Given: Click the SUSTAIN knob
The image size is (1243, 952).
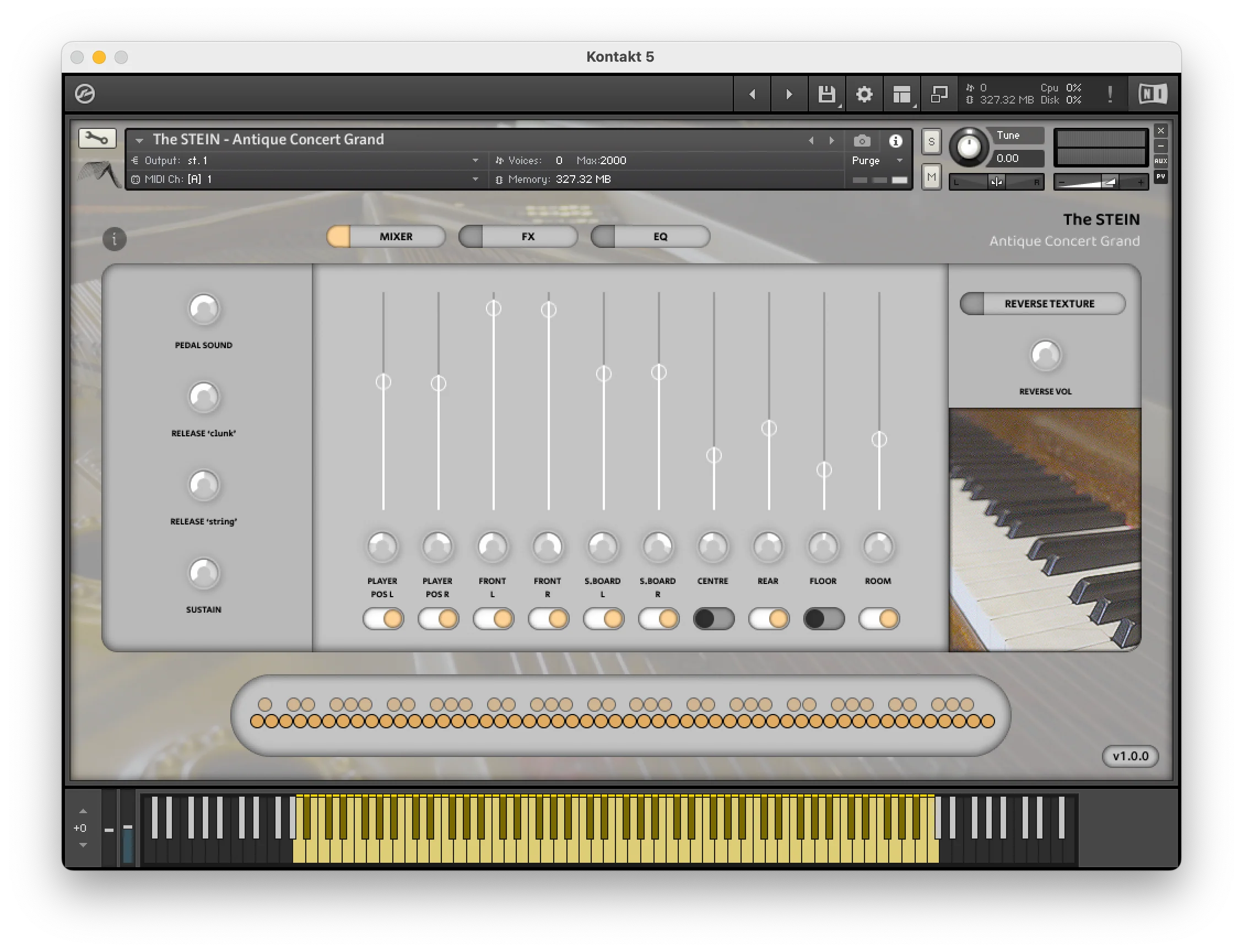Looking at the screenshot, I should 203,574.
